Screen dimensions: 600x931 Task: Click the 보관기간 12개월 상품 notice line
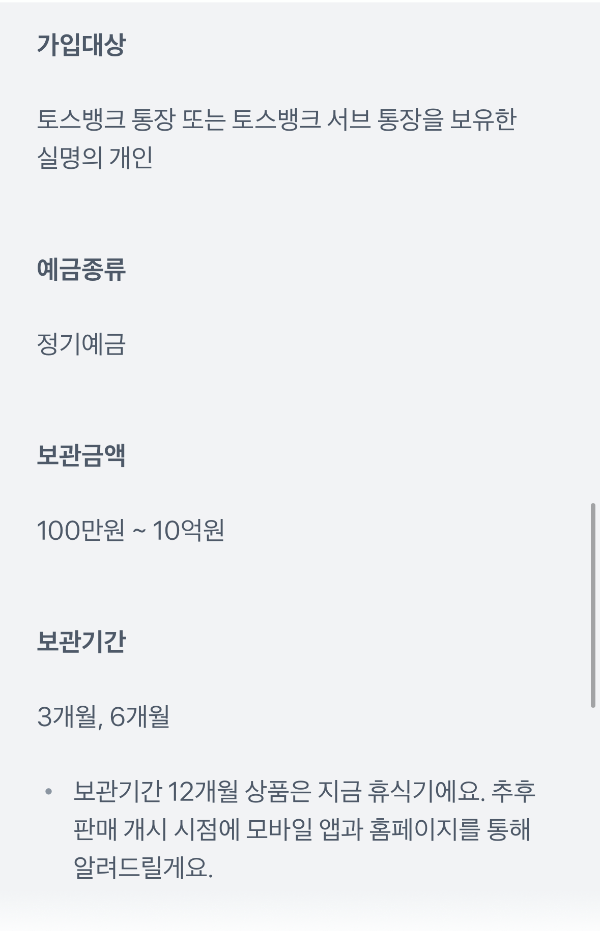point(304,791)
